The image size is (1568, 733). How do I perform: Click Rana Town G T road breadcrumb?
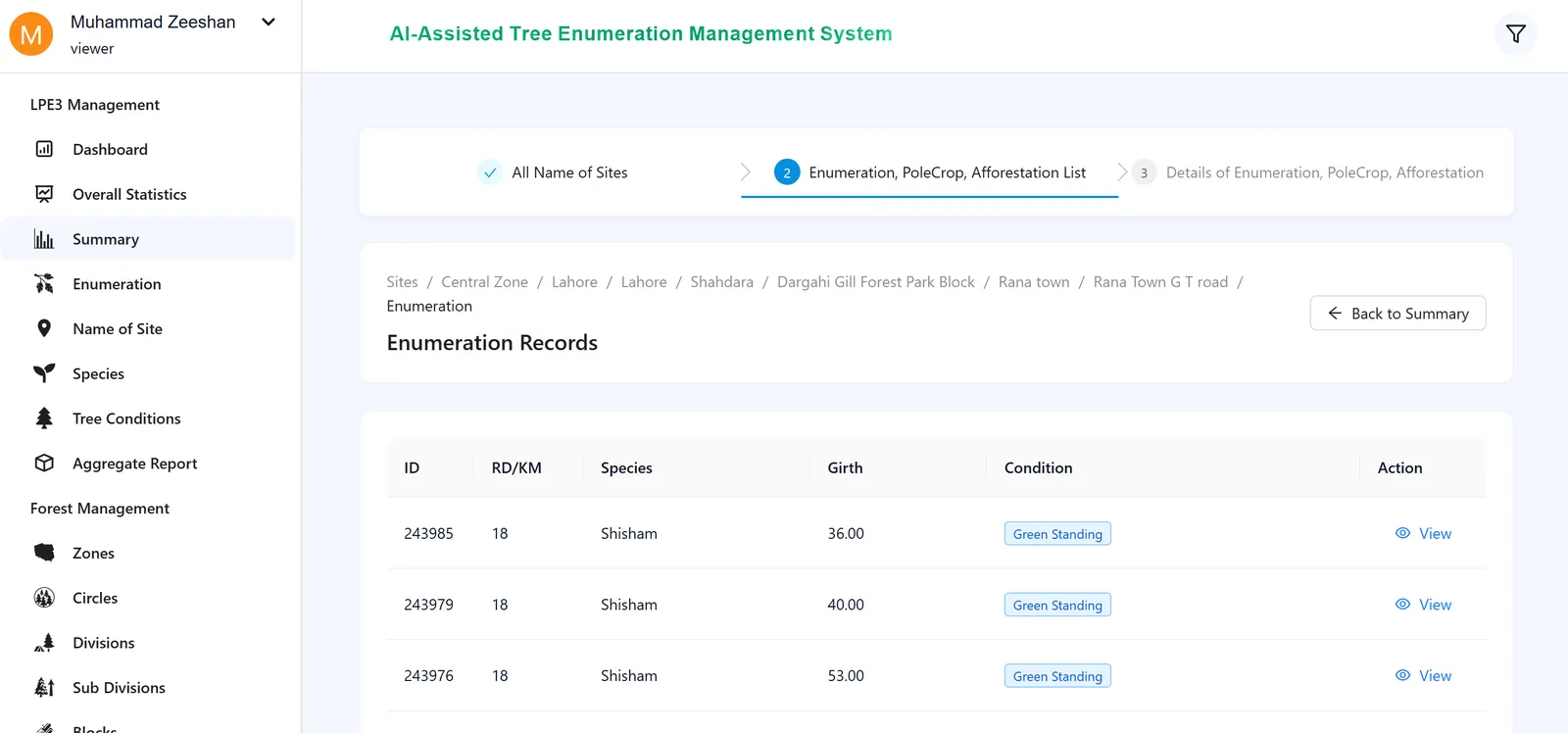pos(1160,282)
